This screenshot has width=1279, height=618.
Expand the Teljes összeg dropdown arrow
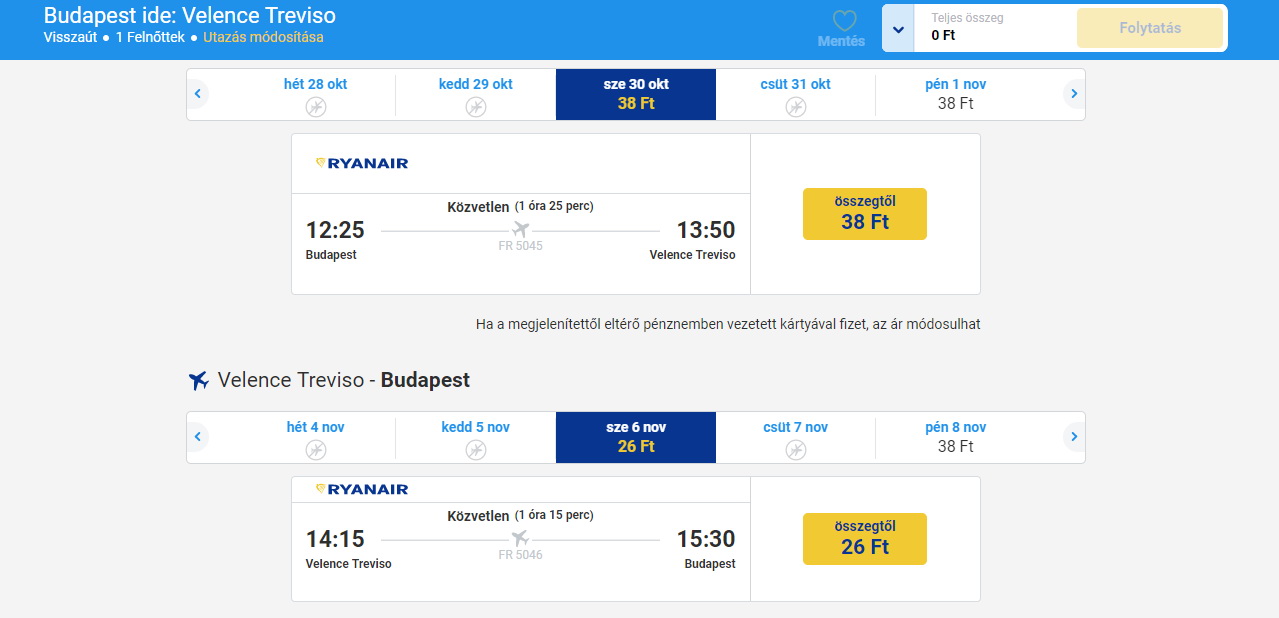[898, 28]
